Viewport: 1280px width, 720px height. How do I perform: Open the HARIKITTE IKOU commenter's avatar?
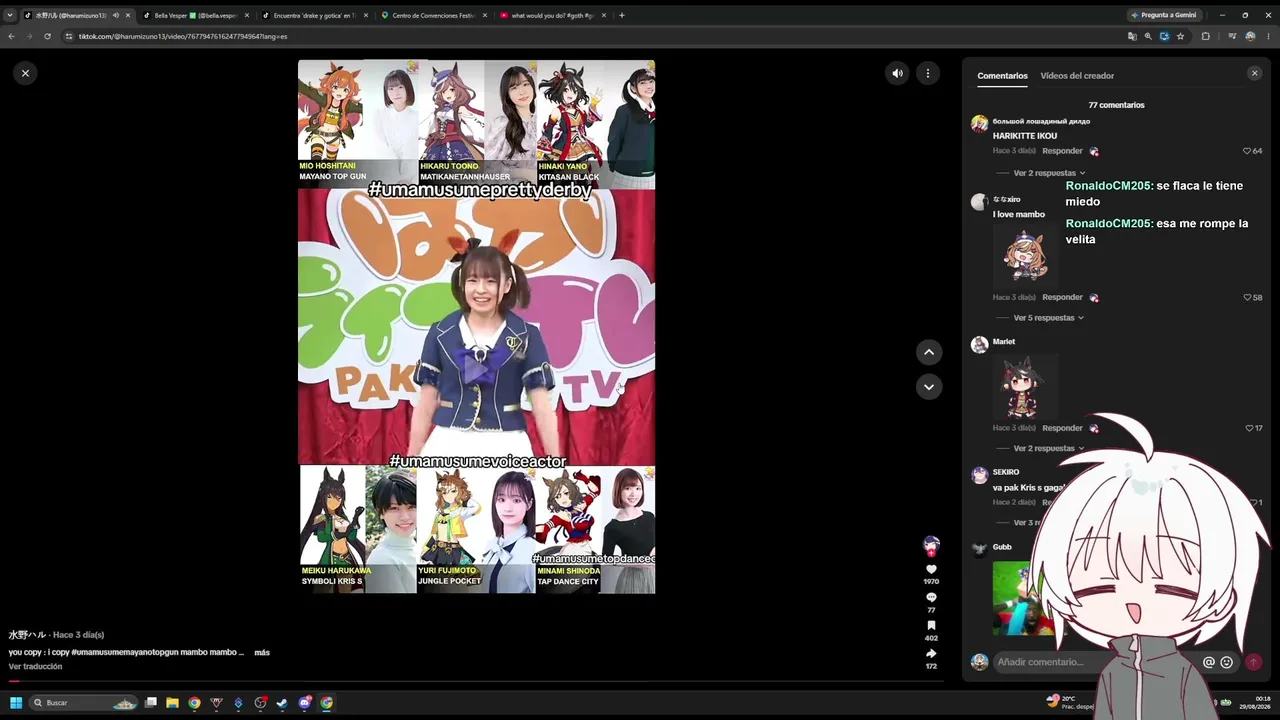(979, 124)
